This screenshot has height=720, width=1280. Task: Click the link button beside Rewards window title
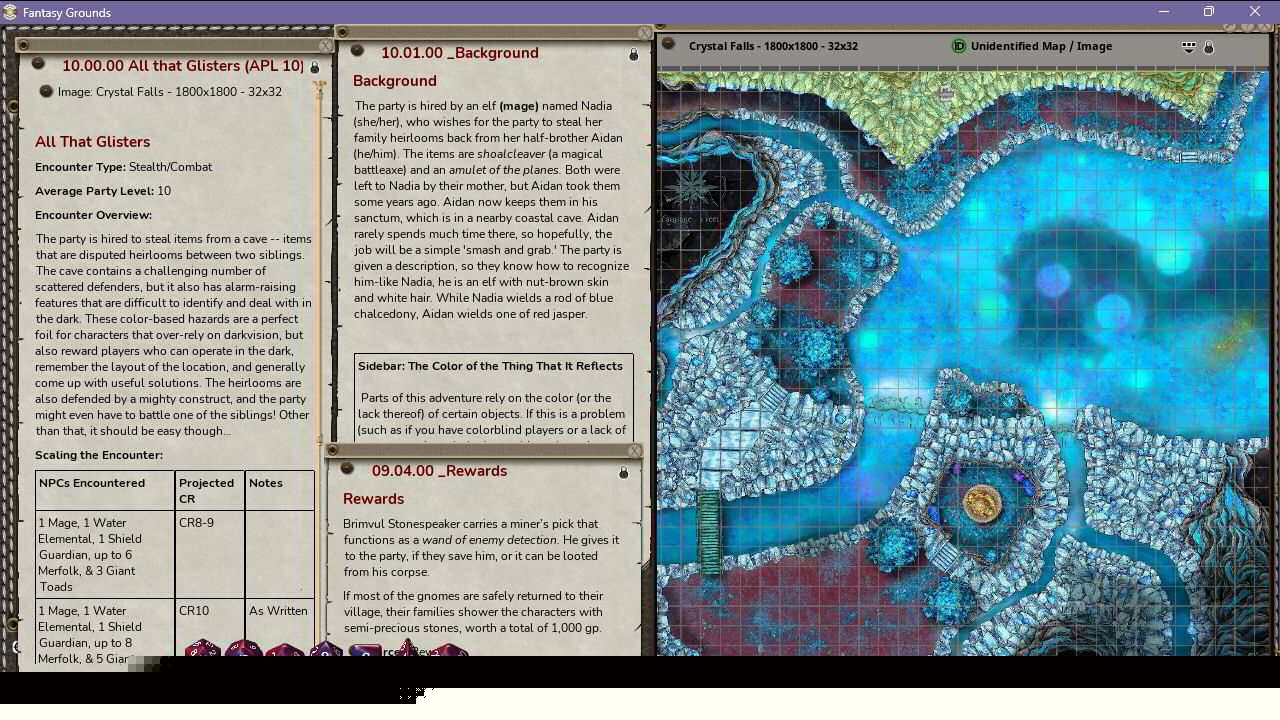click(x=348, y=469)
